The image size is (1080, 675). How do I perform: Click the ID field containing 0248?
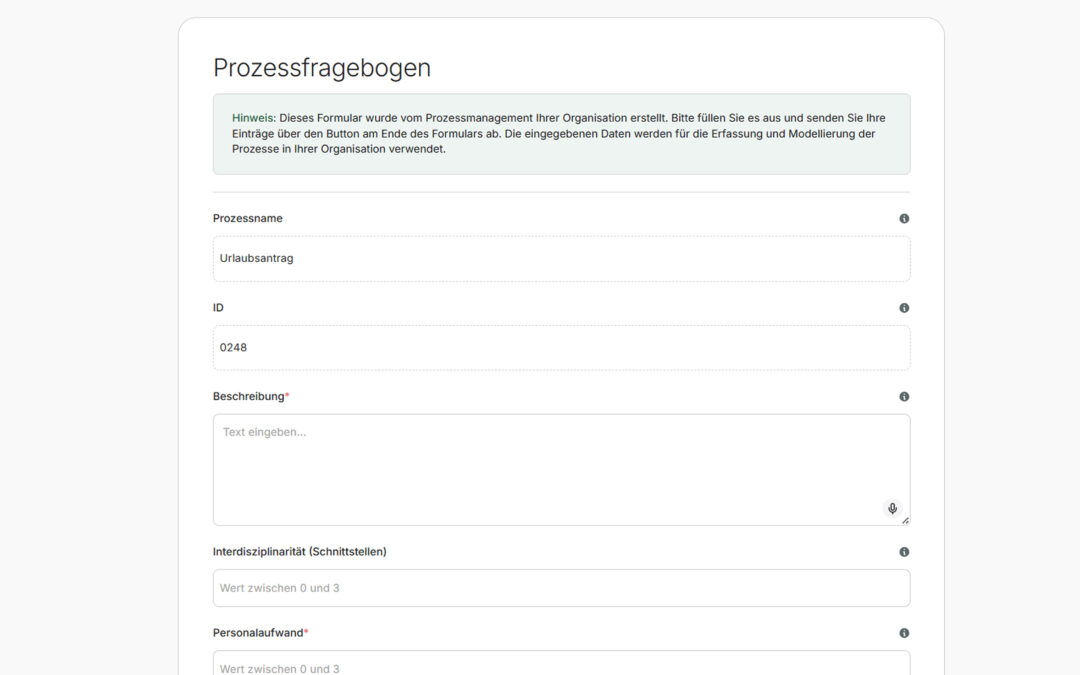coord(561,348)
